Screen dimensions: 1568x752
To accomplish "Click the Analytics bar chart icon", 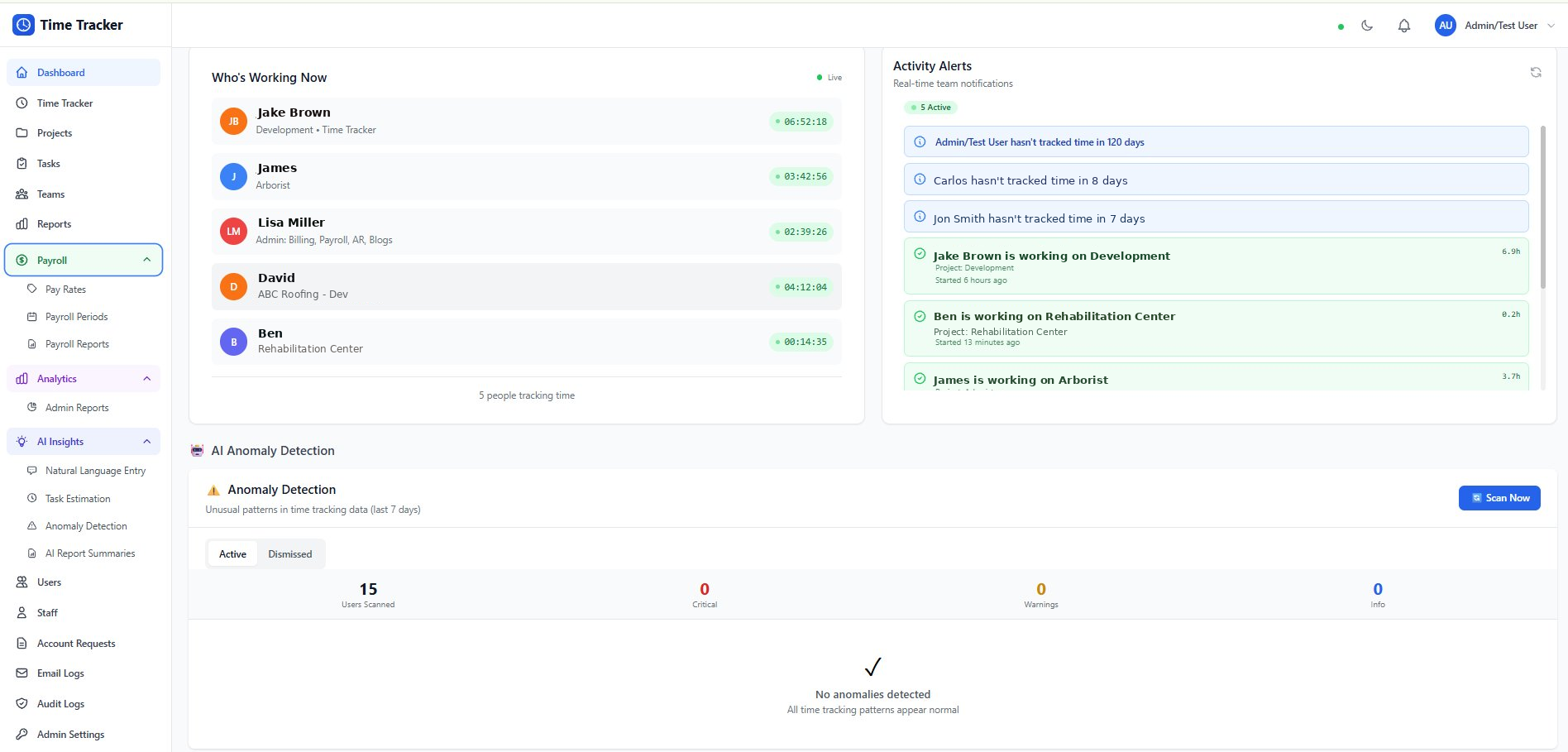I will pos(22,379).
